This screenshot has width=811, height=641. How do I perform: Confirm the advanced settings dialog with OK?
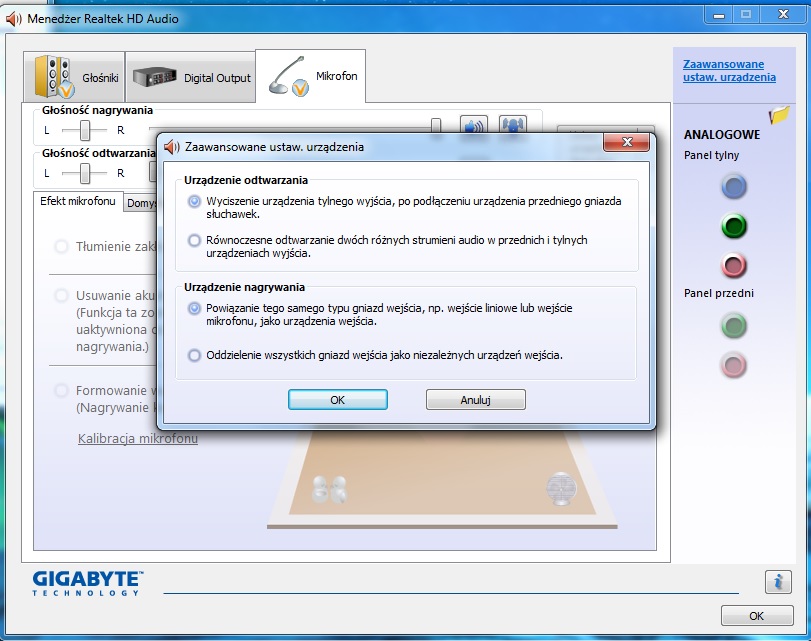pyautogui.click(x=338, y=399)
